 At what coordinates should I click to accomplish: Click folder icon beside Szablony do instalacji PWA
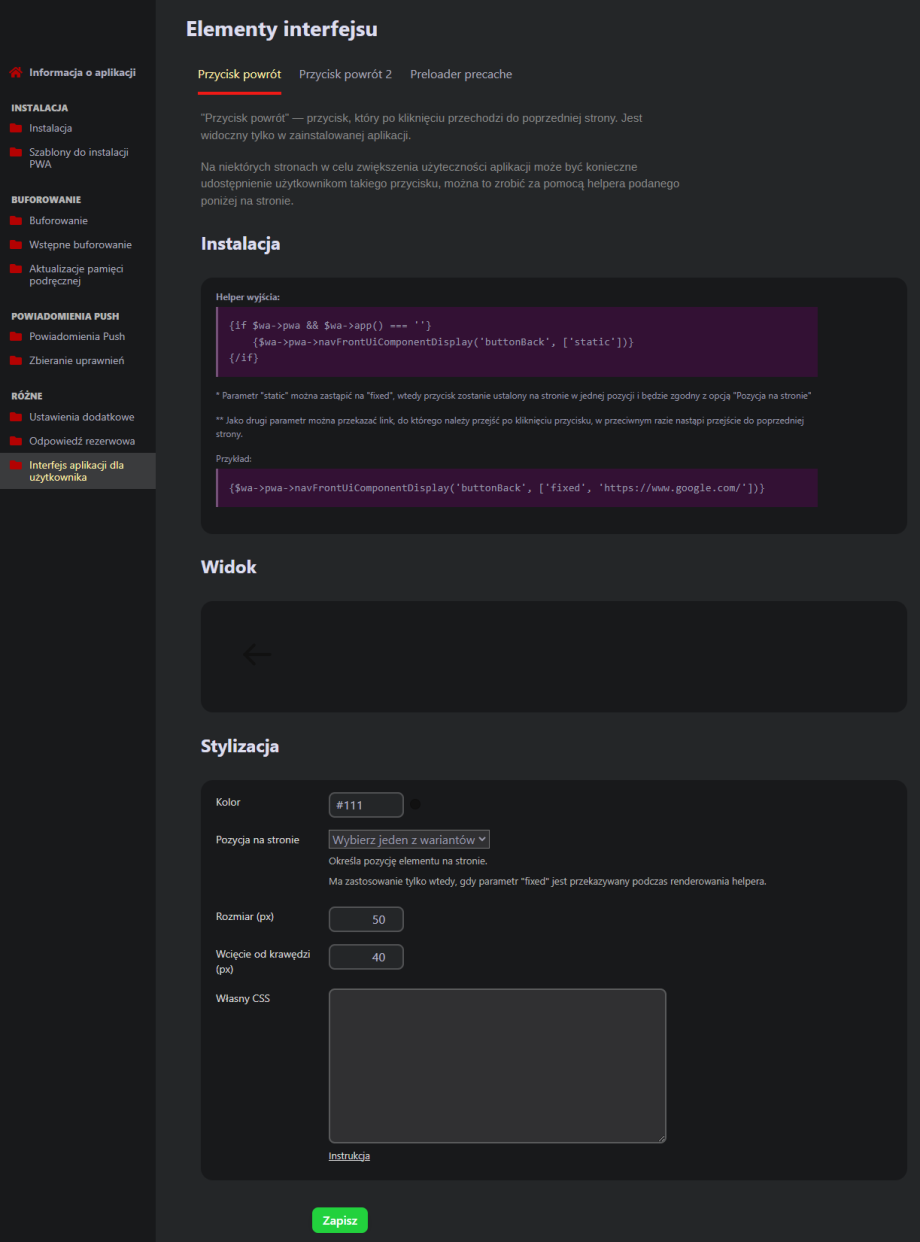coord(16,152)
